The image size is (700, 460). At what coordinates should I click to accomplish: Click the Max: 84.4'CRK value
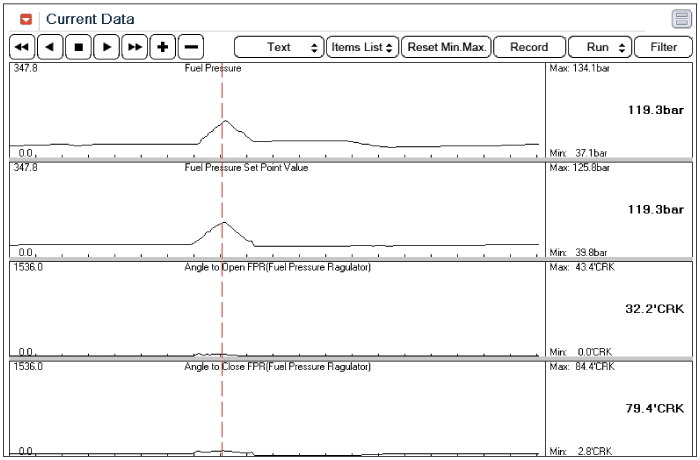582,367
